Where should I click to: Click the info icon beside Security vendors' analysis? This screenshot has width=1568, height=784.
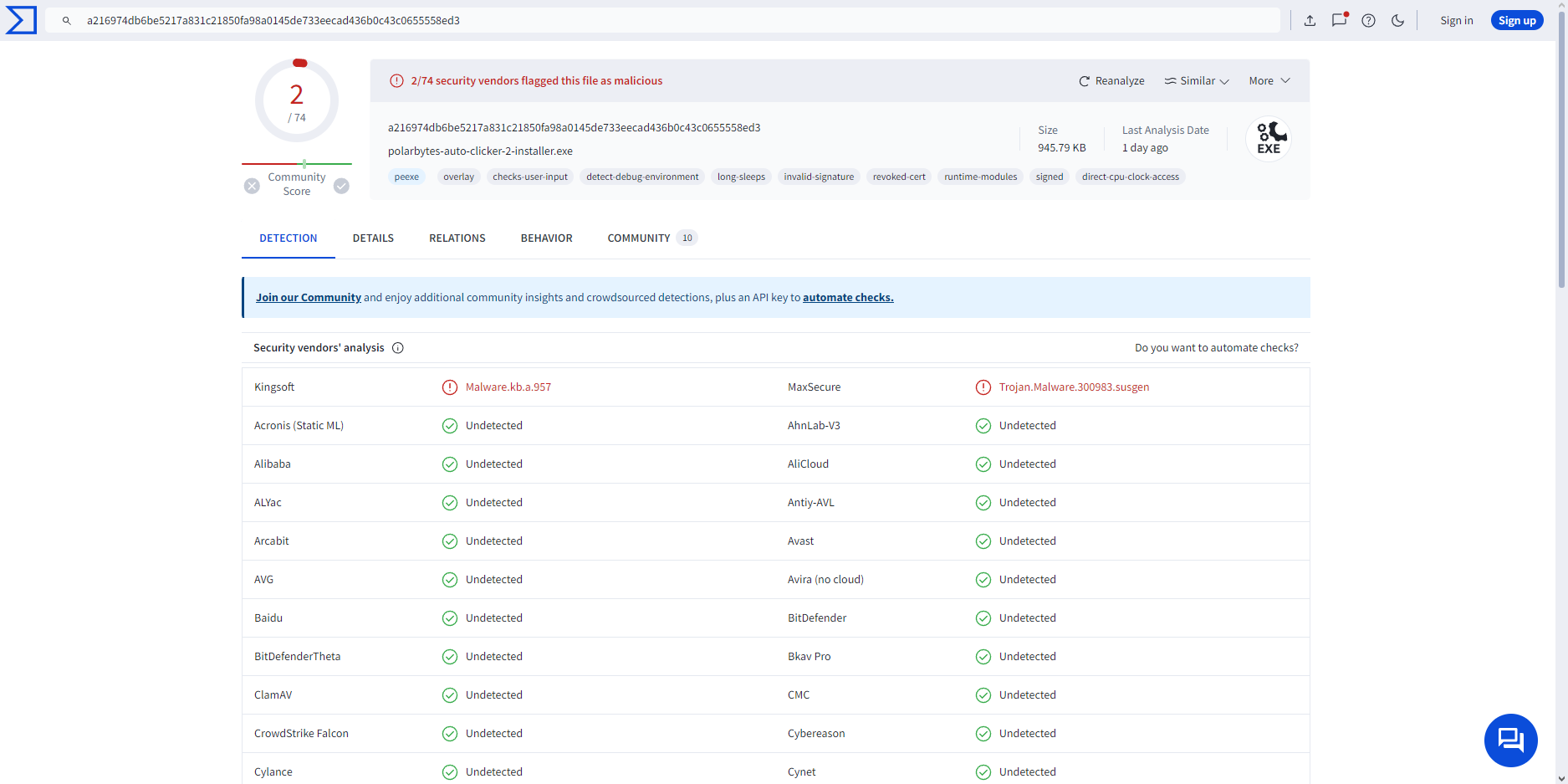398,348
